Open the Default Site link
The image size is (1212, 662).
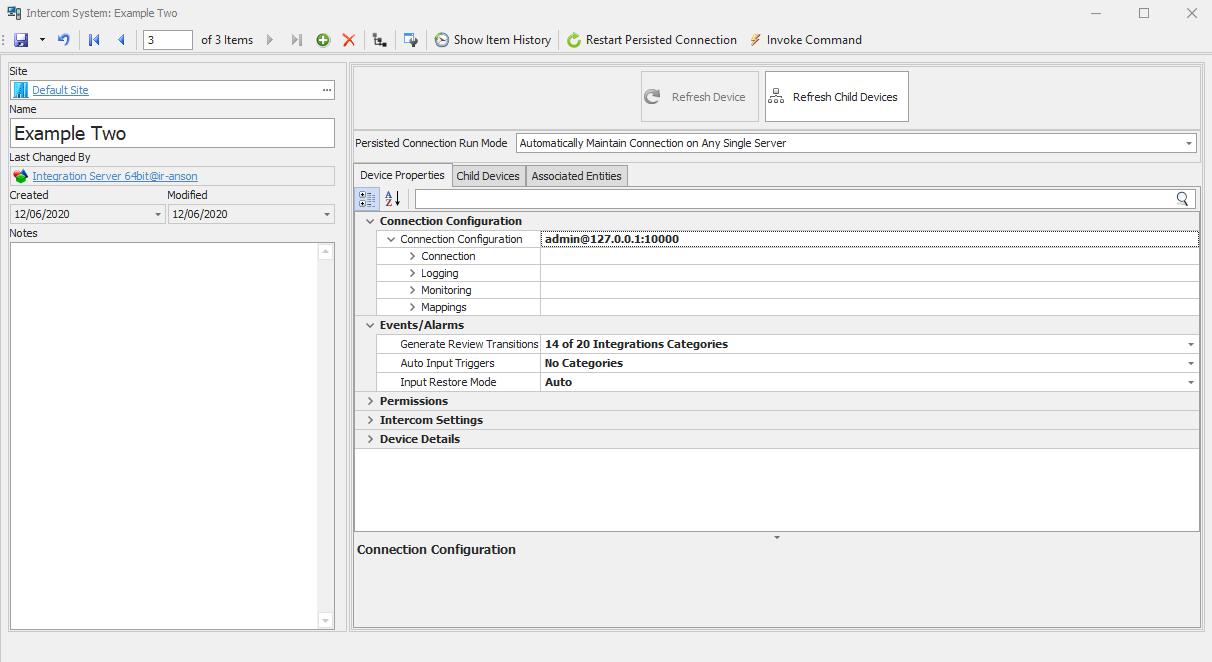[x=60, y=90]
